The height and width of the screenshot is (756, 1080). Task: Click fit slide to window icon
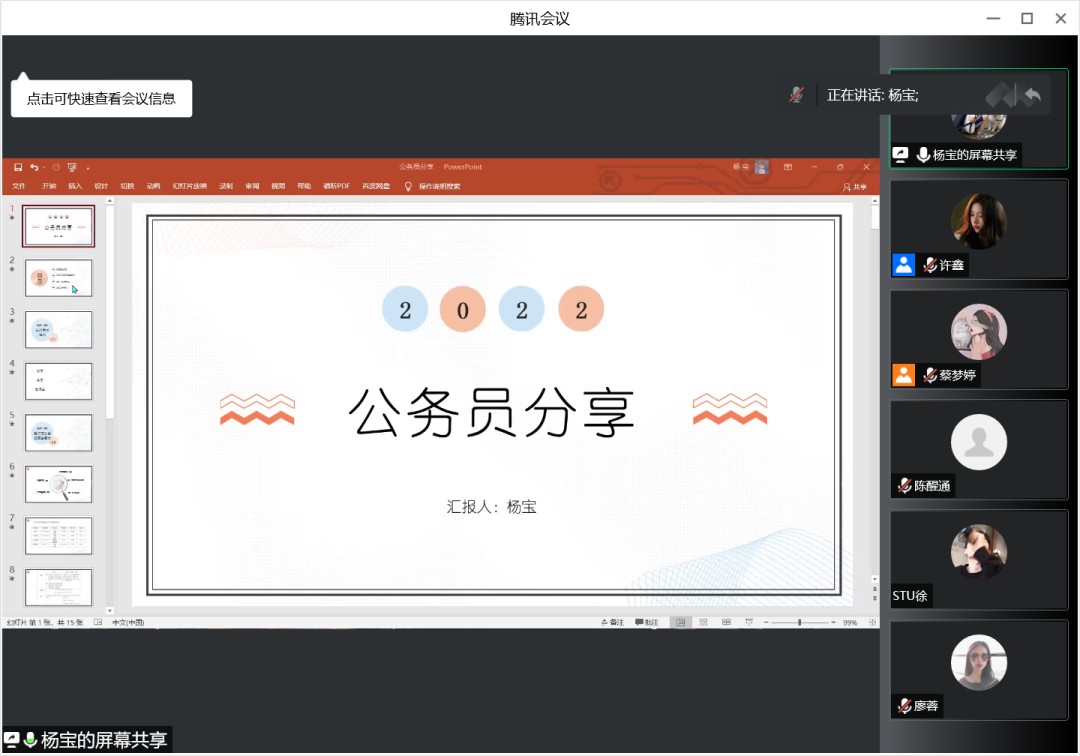(872, 622)
